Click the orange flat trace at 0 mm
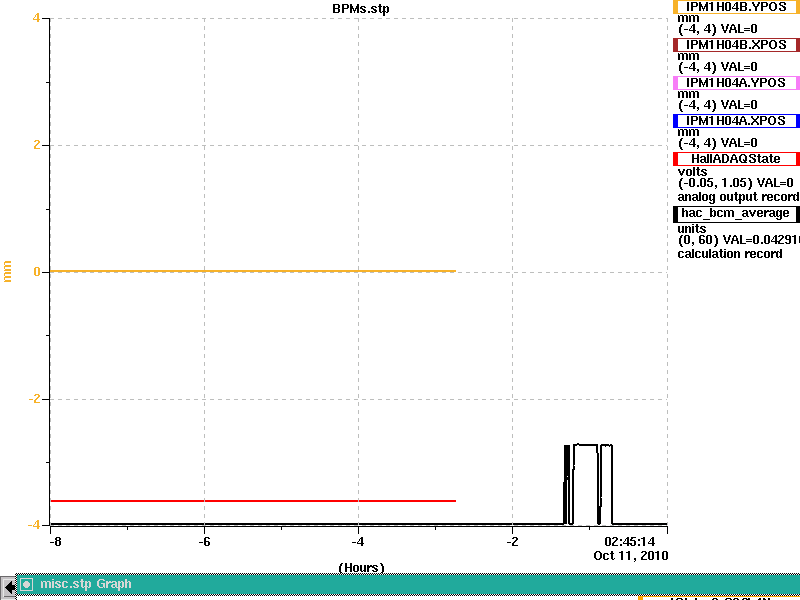The width and height of the screenshot is (800, 600). pos(253,271)
